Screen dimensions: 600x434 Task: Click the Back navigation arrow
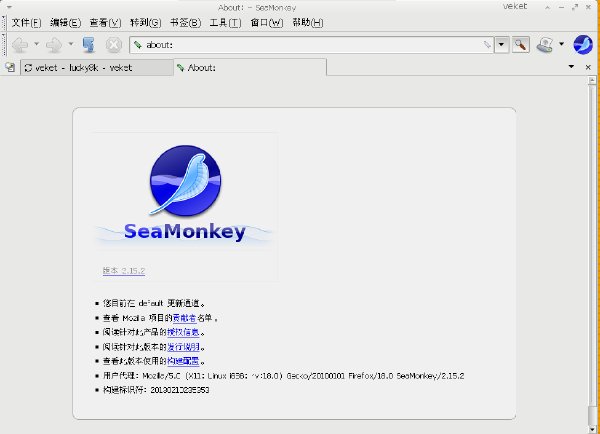(20, 45)
